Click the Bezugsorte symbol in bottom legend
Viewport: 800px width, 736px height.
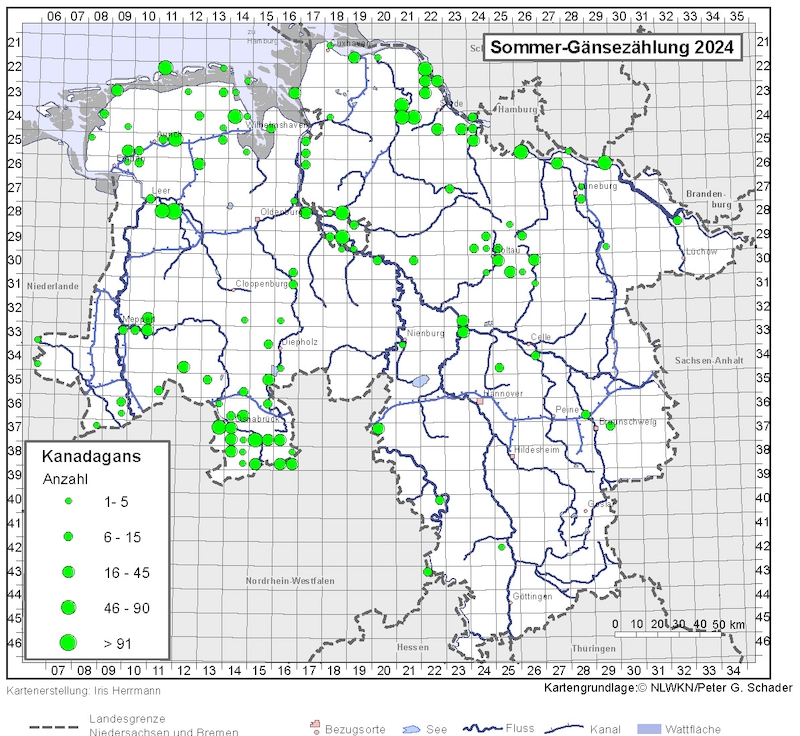[315, 727]
